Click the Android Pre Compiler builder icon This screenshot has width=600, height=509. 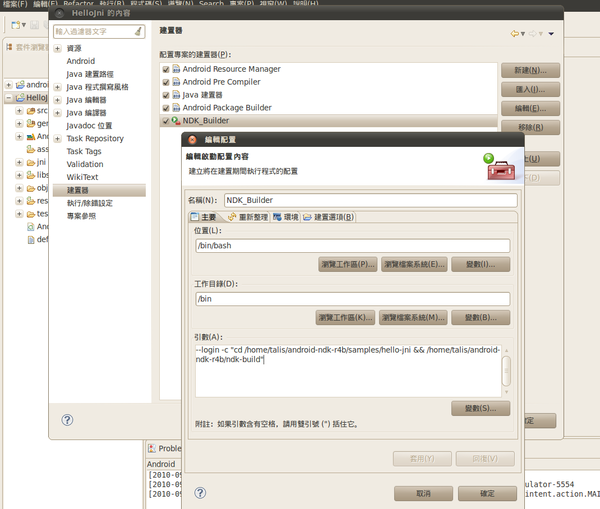[x=176, y=82]
